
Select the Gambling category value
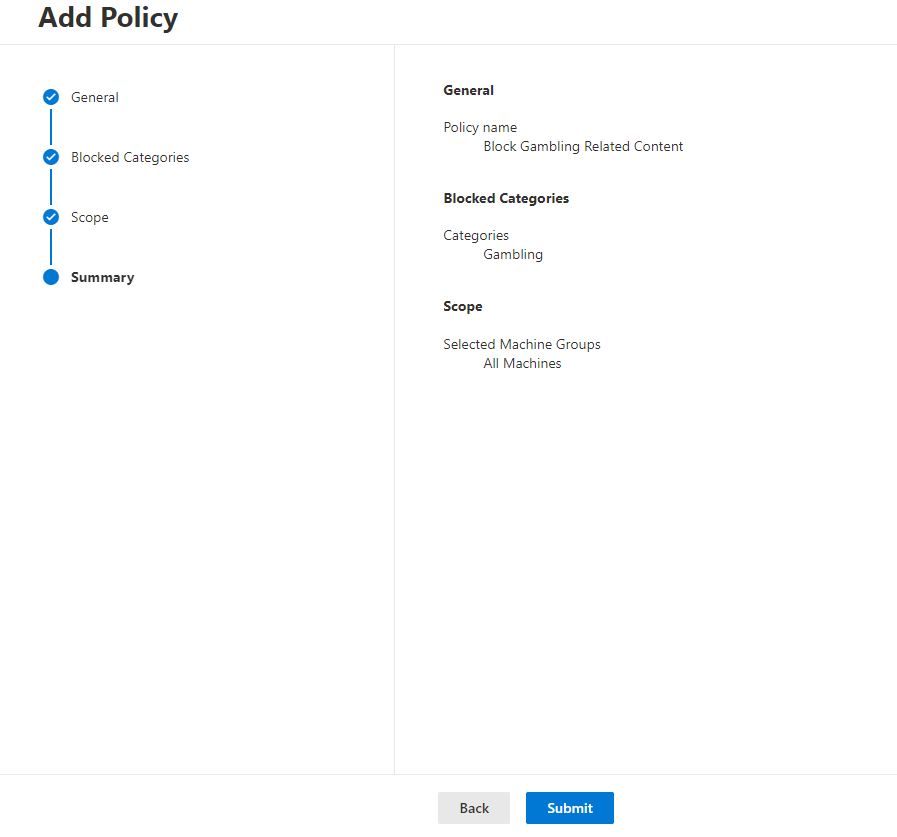click(512, 254)
